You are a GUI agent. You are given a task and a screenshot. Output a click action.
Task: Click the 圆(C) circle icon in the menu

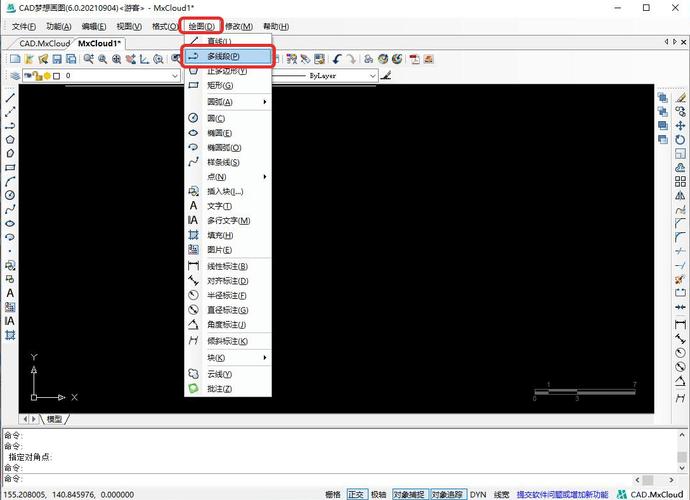pyautogui.click(x=193, y=118)
